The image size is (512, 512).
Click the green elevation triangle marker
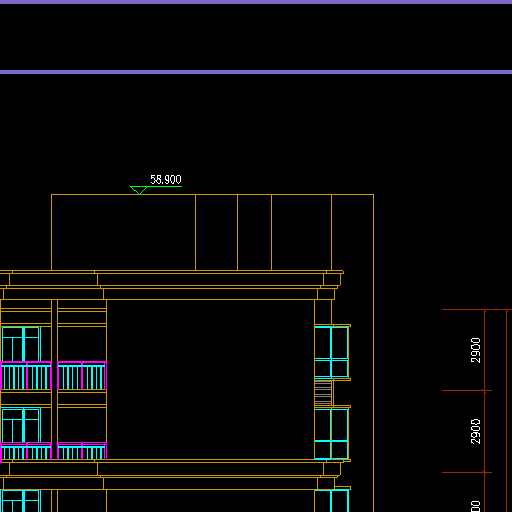139,190
